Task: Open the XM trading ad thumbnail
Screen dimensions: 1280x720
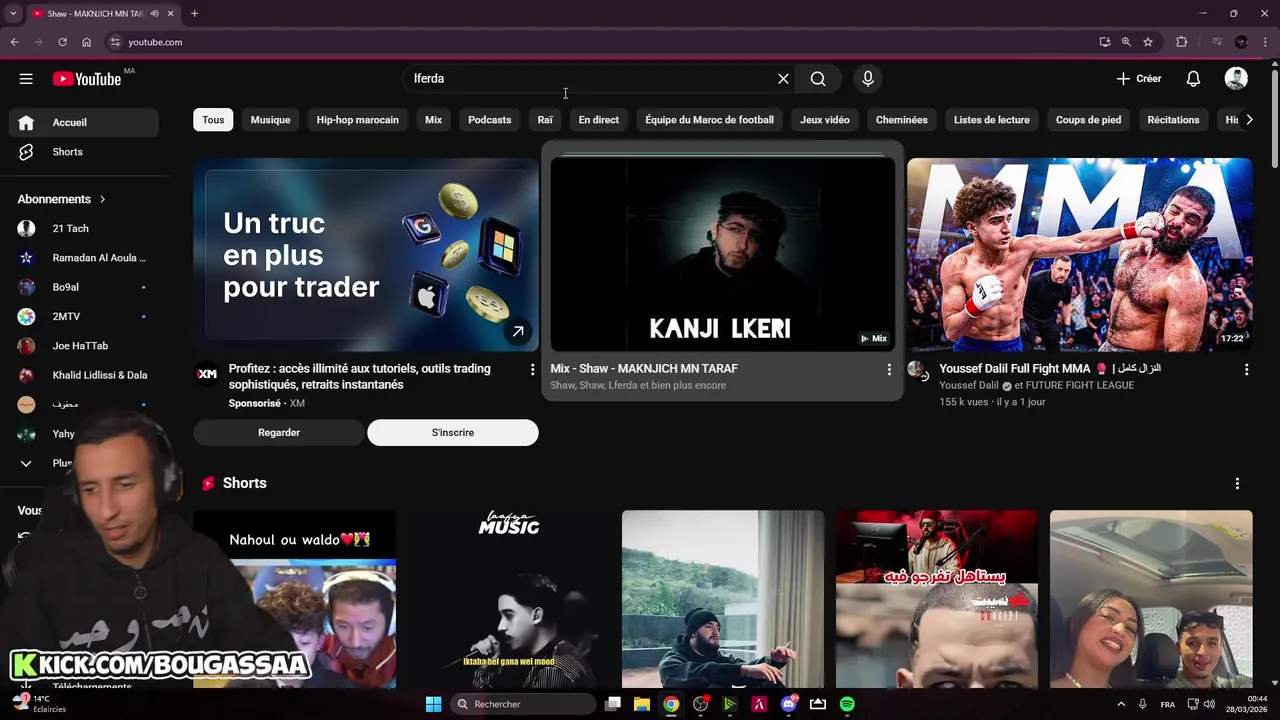Action: (366, 255)
